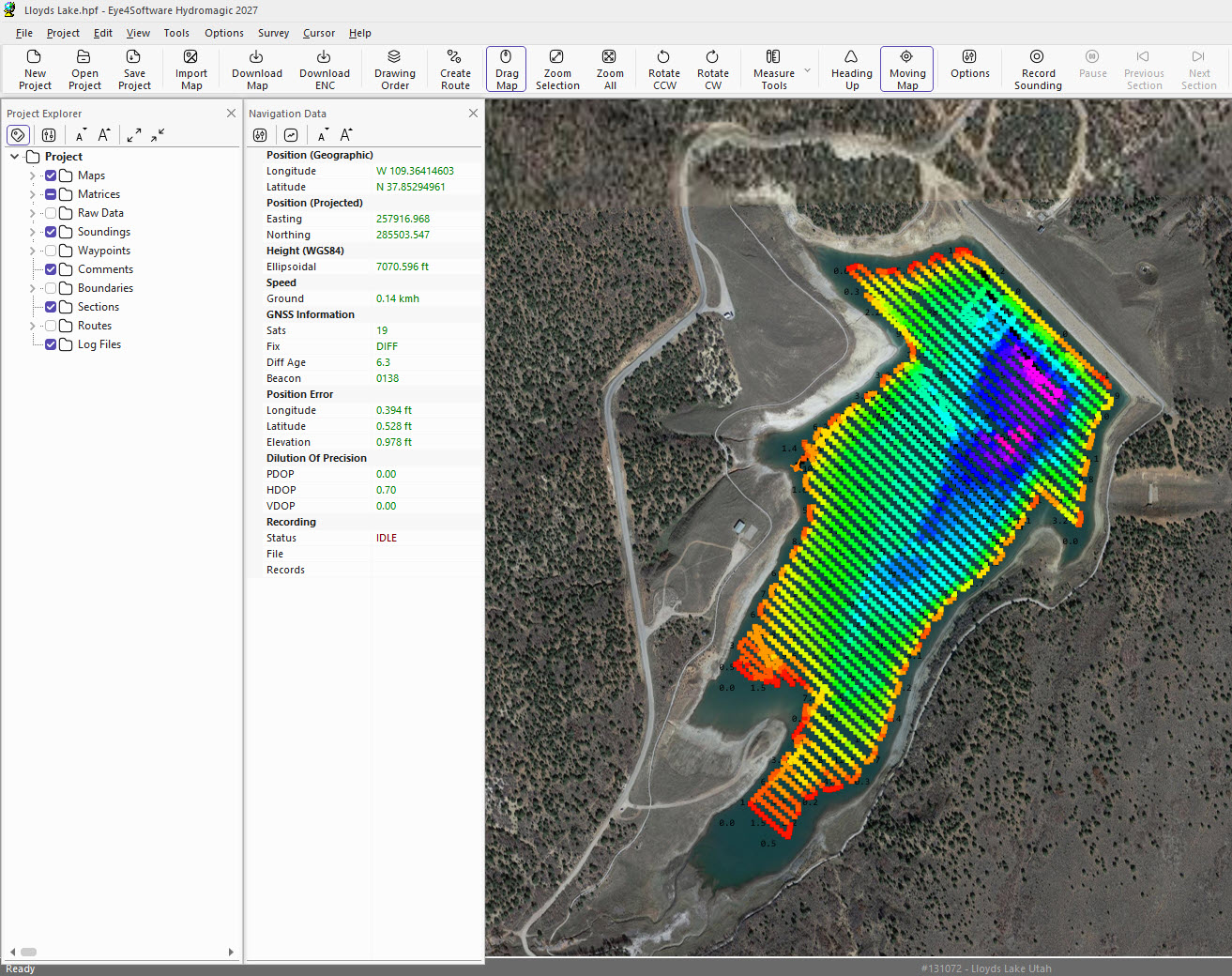The width and height of the screenshot is (1232, 976).
Task: Start Record Sounding
Action: (x=1037, y=69)
